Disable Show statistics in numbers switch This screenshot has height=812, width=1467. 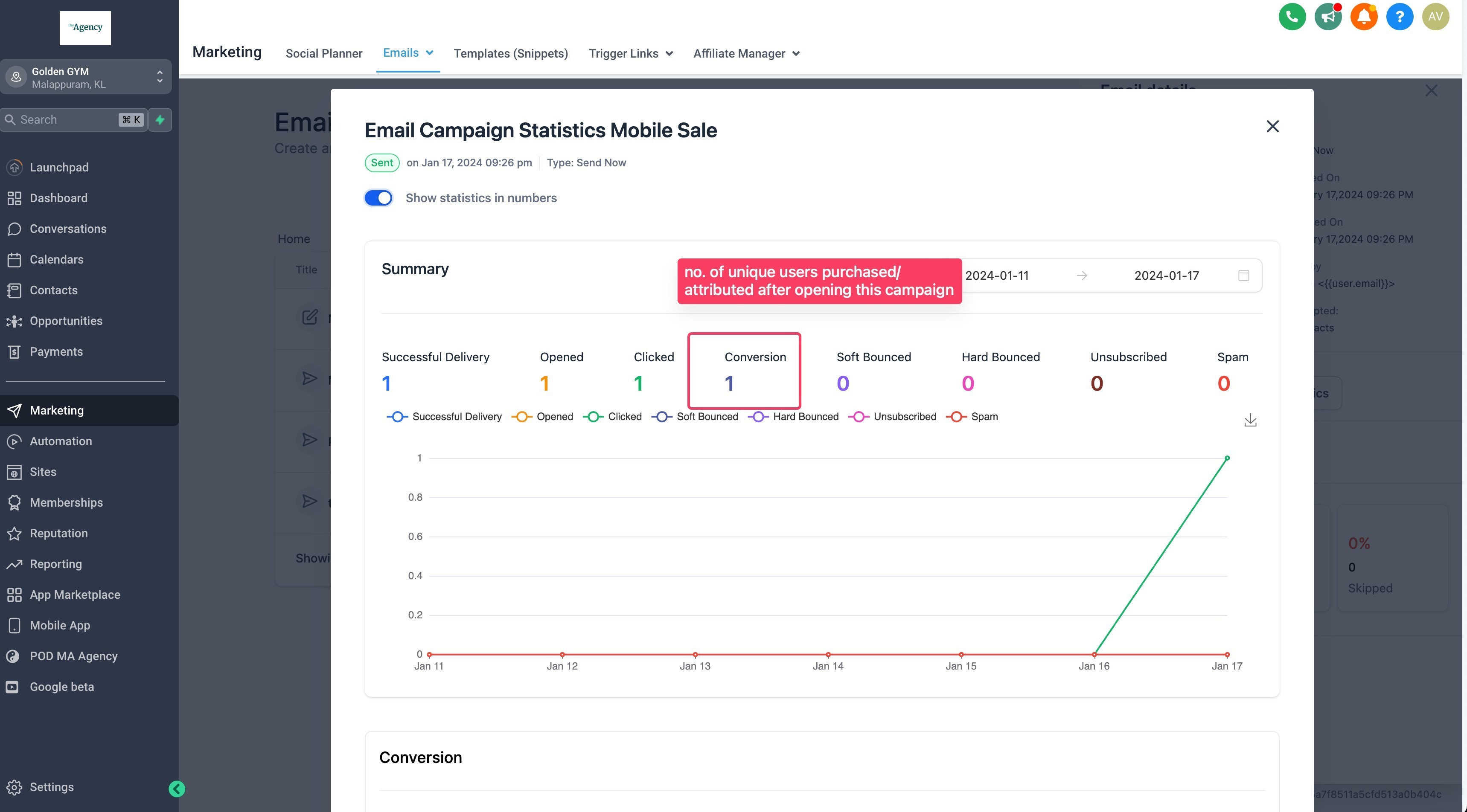click(x=379, y=198)
